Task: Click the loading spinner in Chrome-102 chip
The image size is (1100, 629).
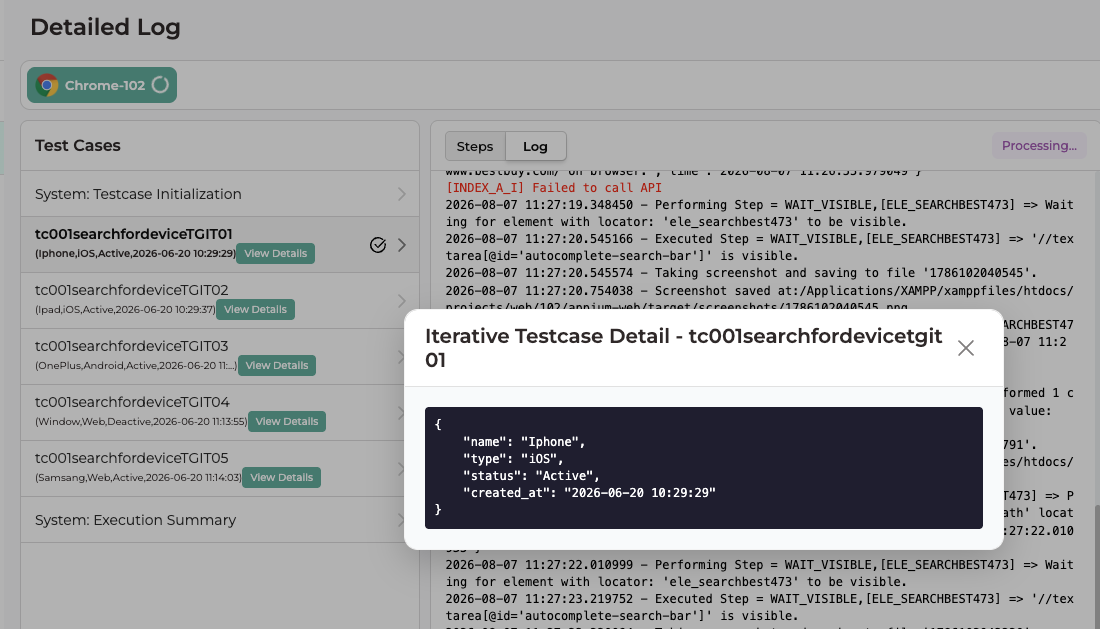Action: [x=160, y=85]
